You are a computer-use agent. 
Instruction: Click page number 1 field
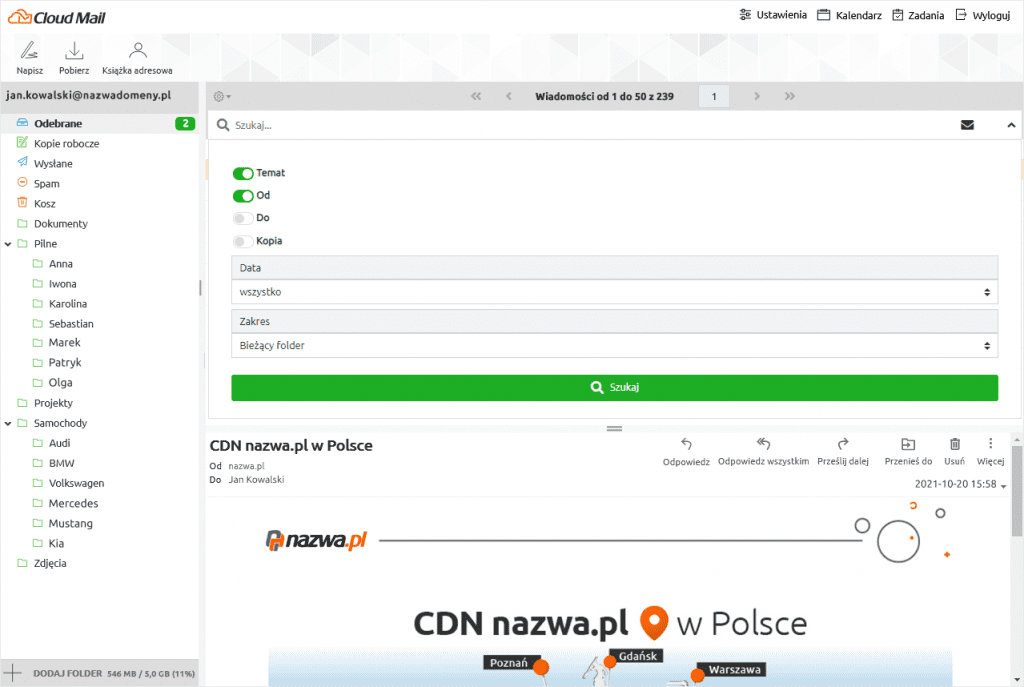click(714, 97)
